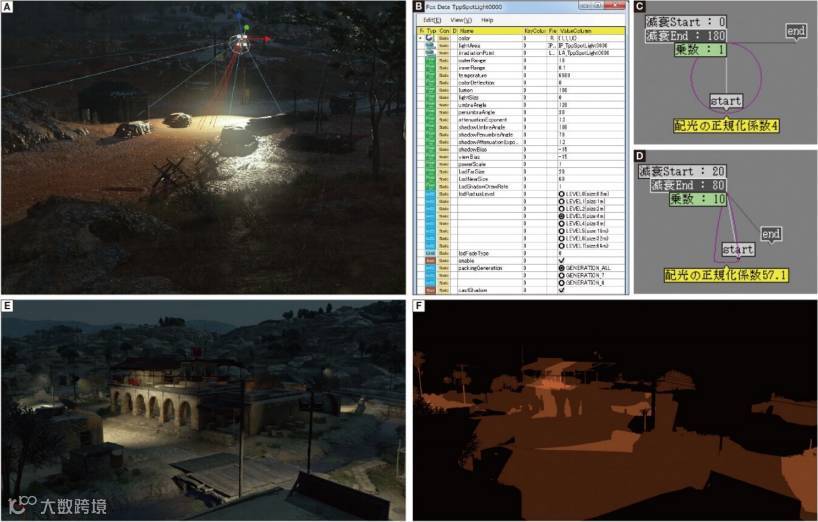
Task: Select the color property name cell
Action: click(x=490, y=38)
